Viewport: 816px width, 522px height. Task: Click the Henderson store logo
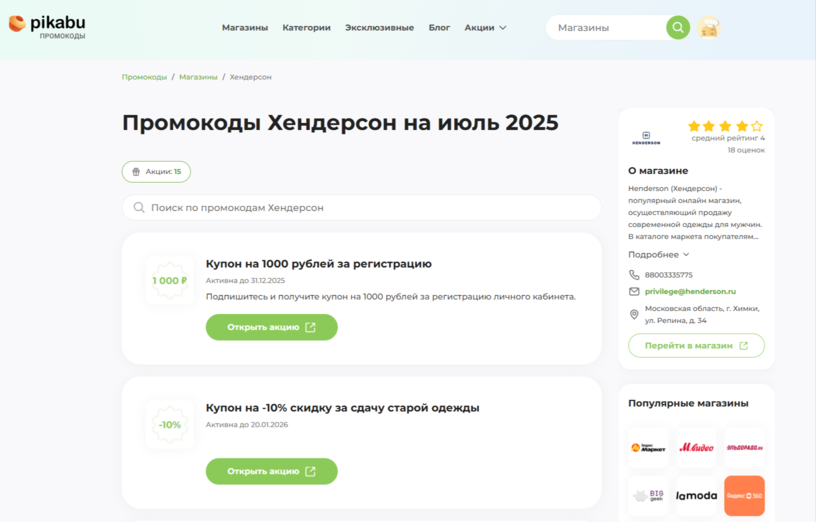[646, 138]
